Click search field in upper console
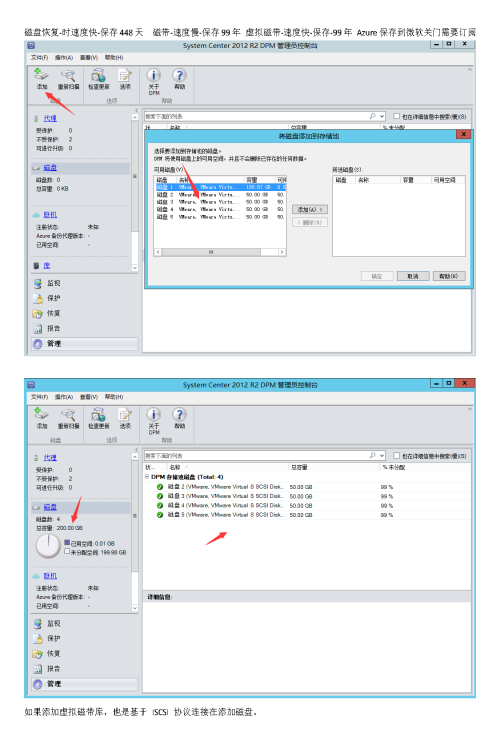 tap(257, 116)
